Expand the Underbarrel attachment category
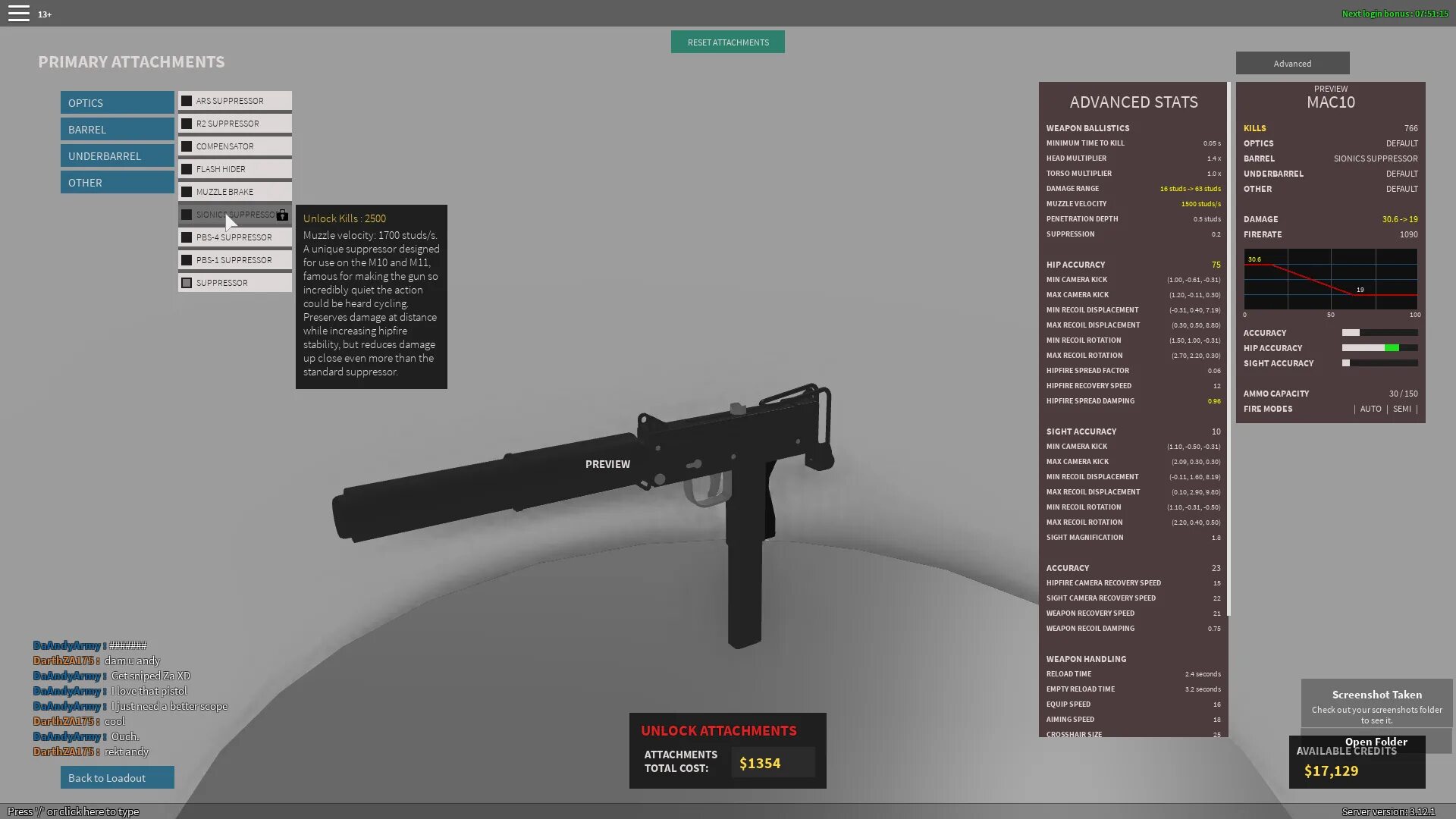The image size is (1456, 819). pos(117,156)
